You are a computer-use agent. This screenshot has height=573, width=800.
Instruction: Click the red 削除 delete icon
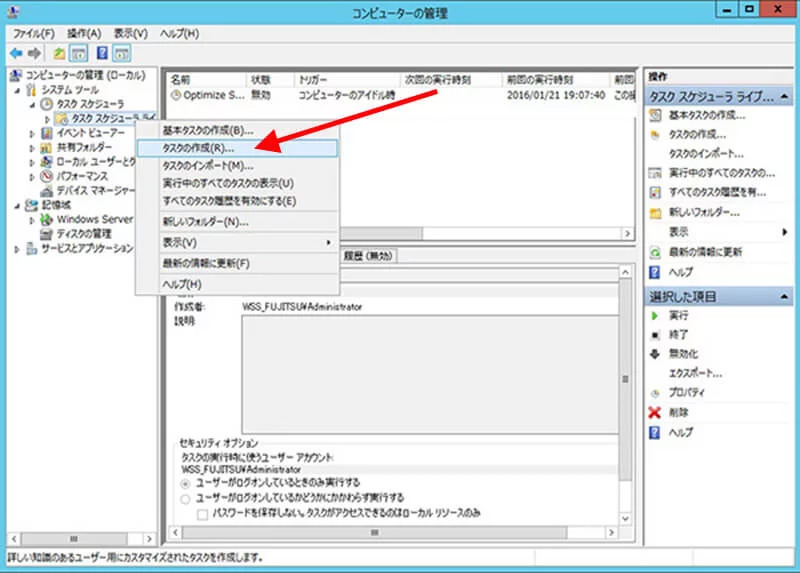click(x=655, y=412)
